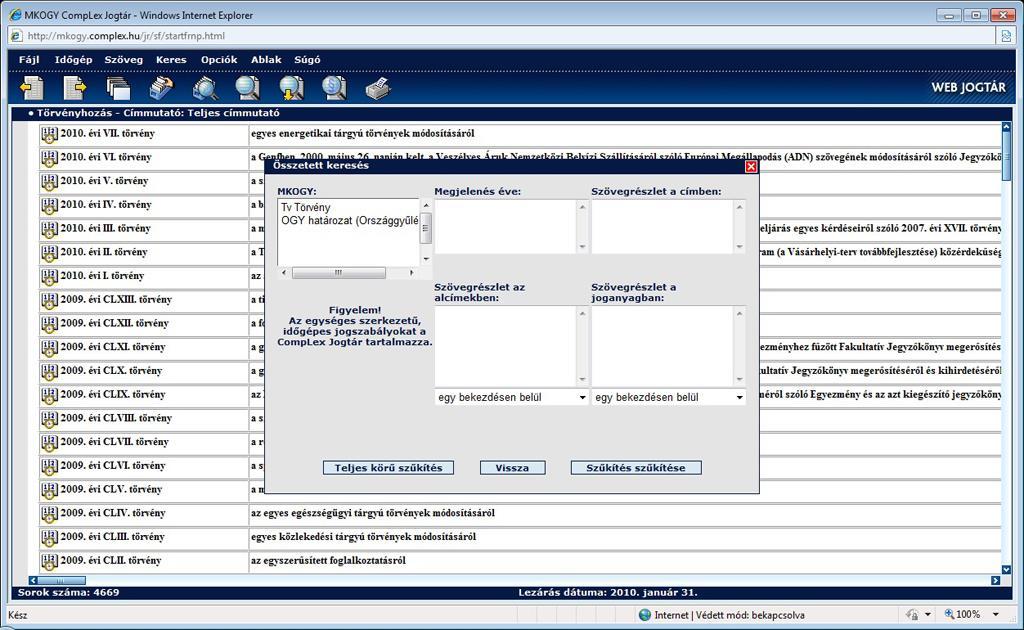Click the document icon for 2009. évi CLIX. törvény
The image size is (1024, 630).
point(49,395)
